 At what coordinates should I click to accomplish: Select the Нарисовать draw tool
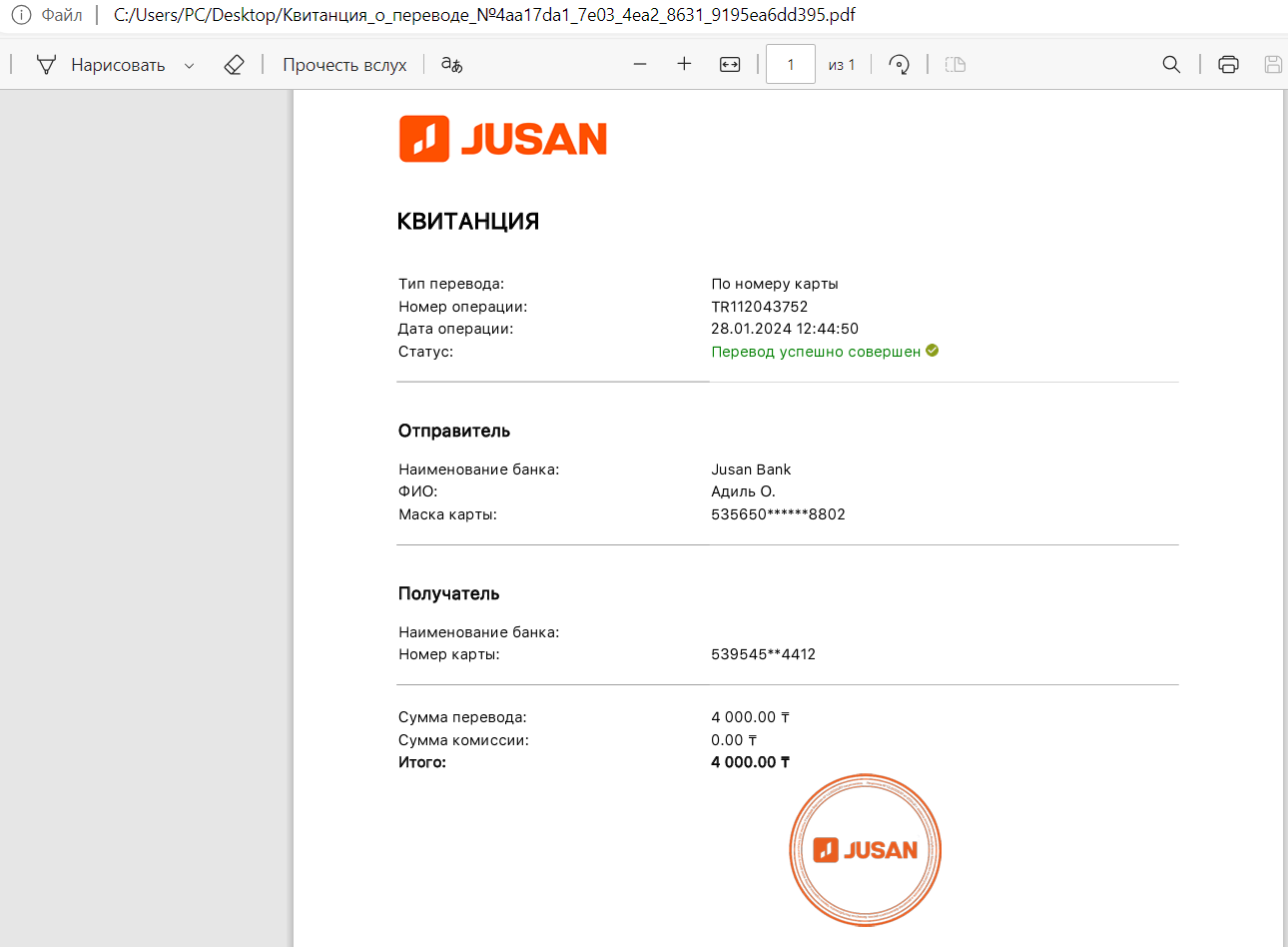(x=101, y=65)
